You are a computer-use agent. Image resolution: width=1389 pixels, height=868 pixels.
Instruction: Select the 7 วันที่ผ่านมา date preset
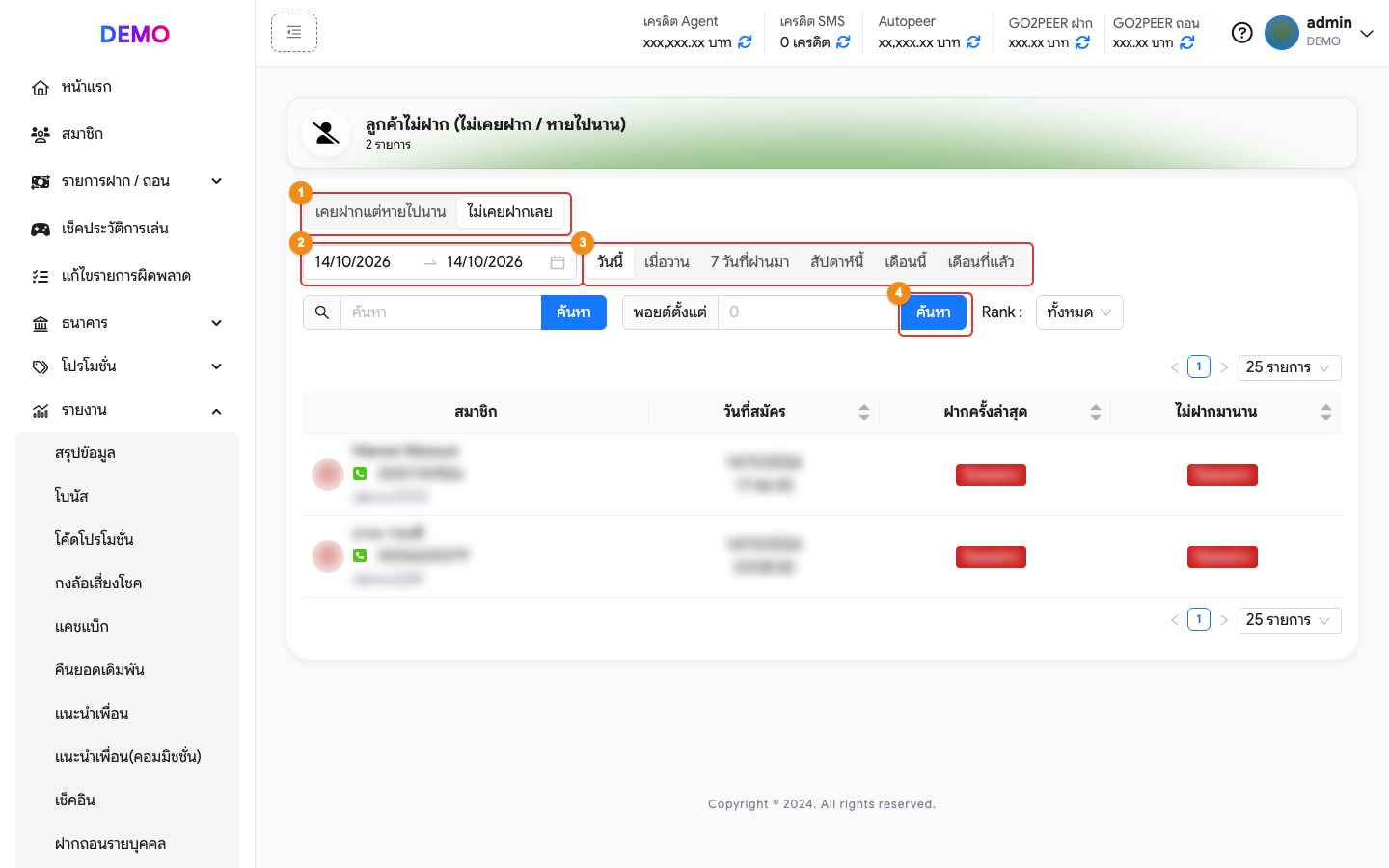click(749, 262)
